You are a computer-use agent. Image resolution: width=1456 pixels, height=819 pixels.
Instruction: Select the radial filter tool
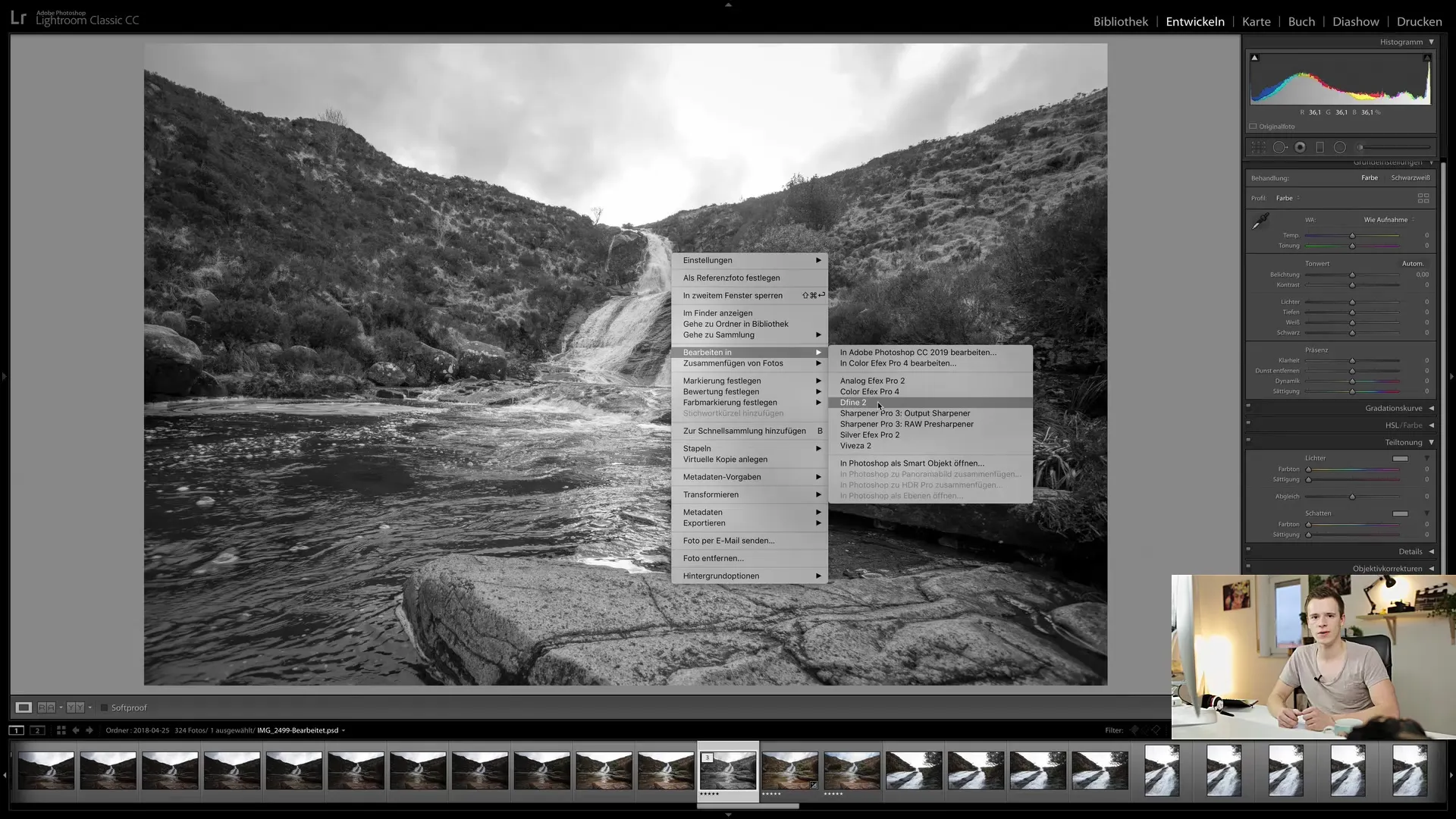pyautogui.click(x=1340, y=147)
